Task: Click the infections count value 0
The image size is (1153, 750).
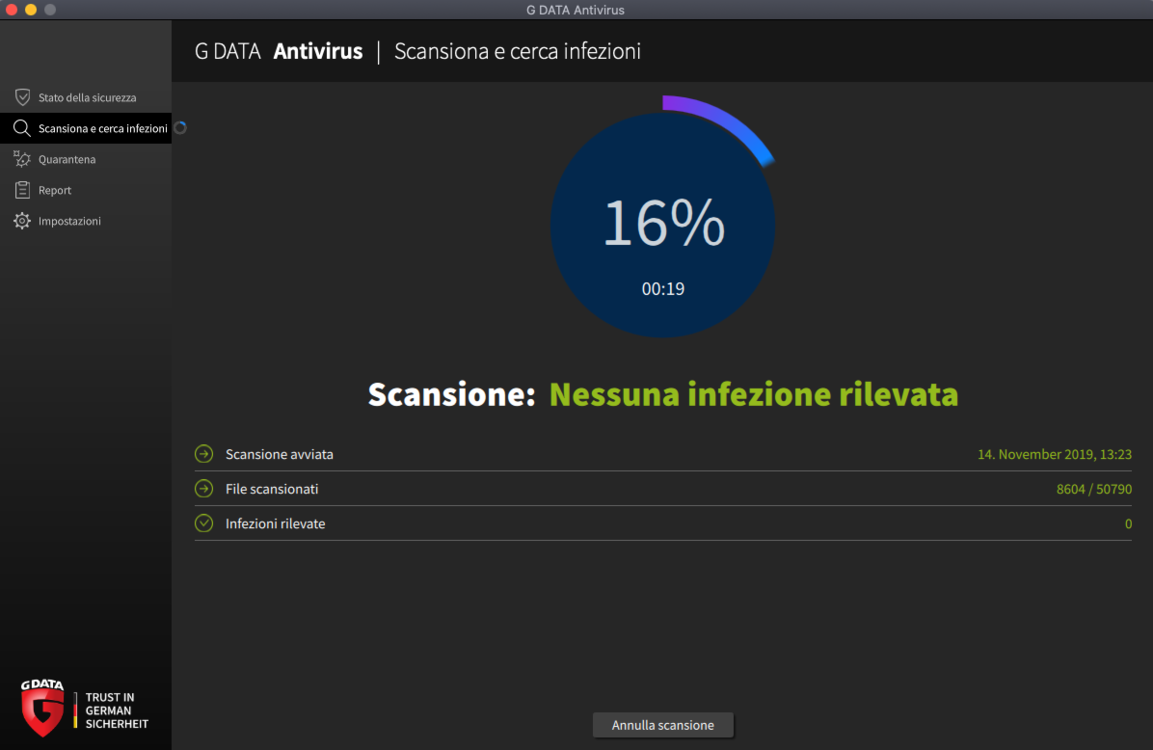Action: [x=1128, y=524]
